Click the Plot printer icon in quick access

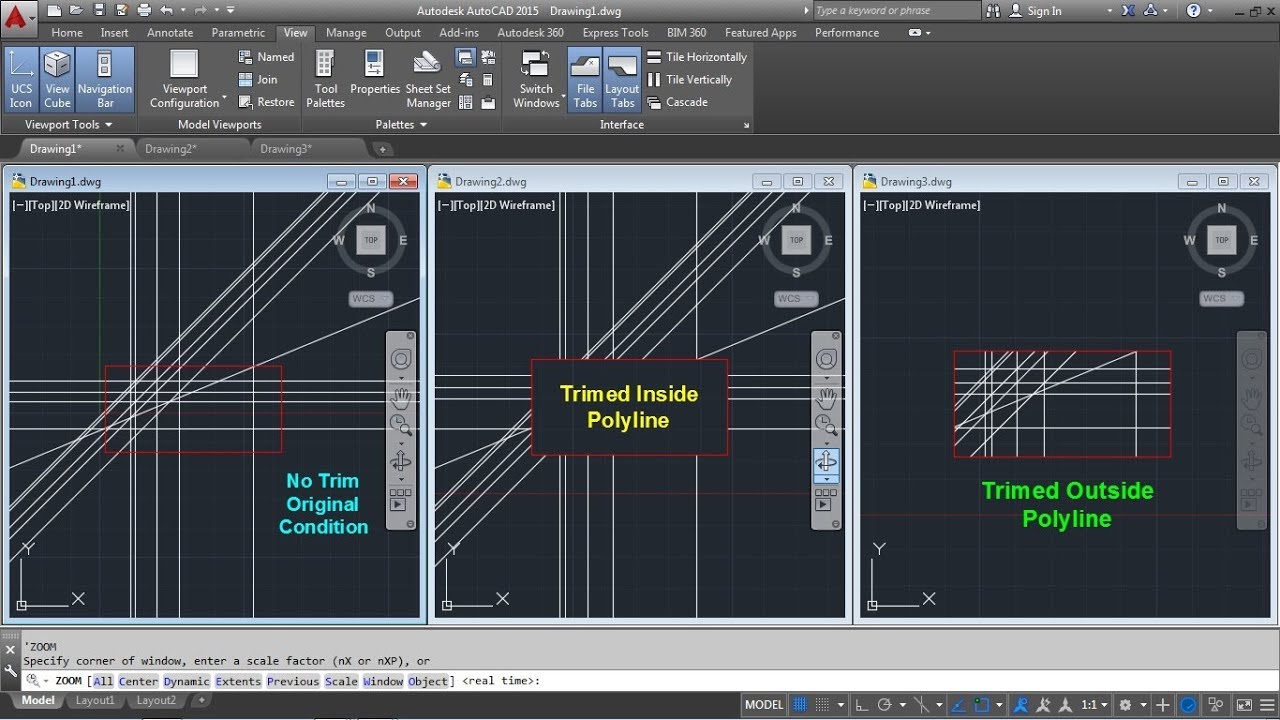click(x=143, y=10)
